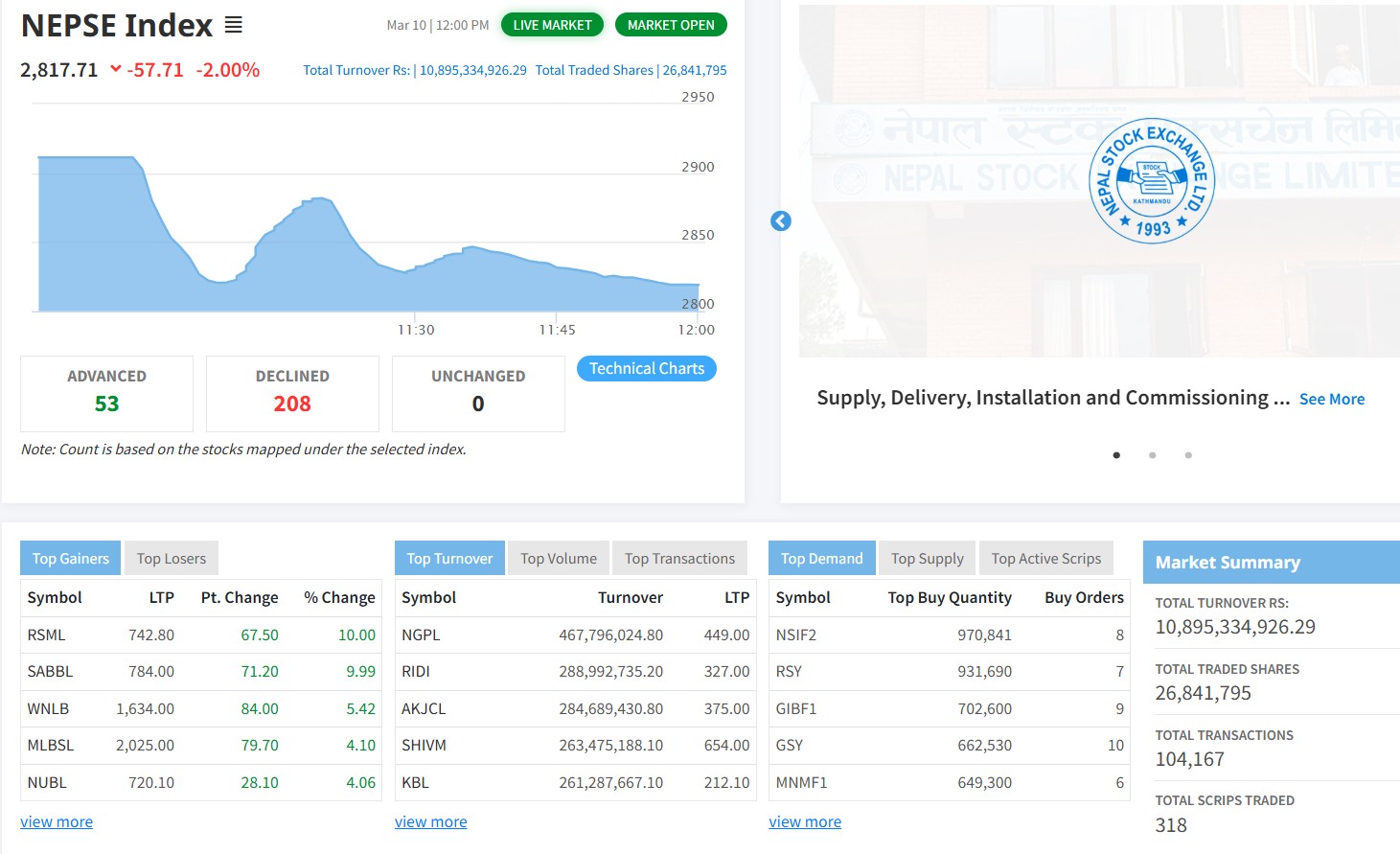Open the Top Transactions tab
This screenshot has width=1400, height=854.
pos(679,559)
